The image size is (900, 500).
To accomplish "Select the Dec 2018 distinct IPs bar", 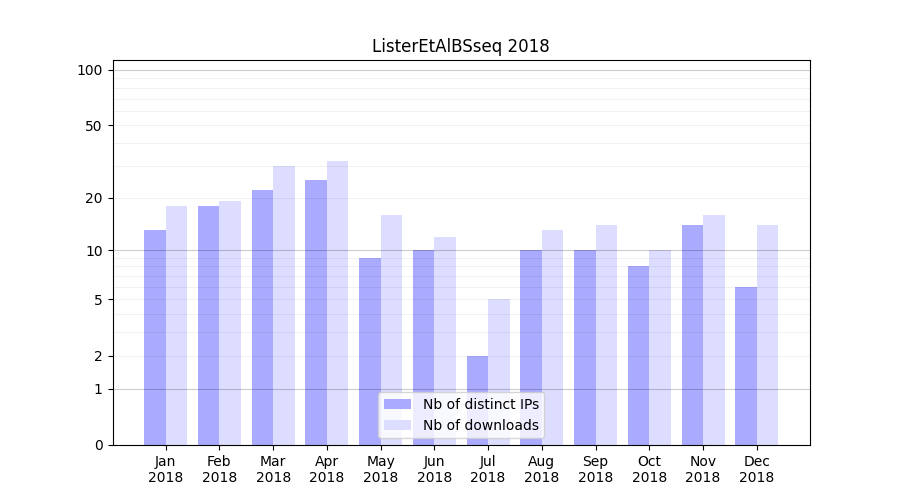I will (746, 366).
